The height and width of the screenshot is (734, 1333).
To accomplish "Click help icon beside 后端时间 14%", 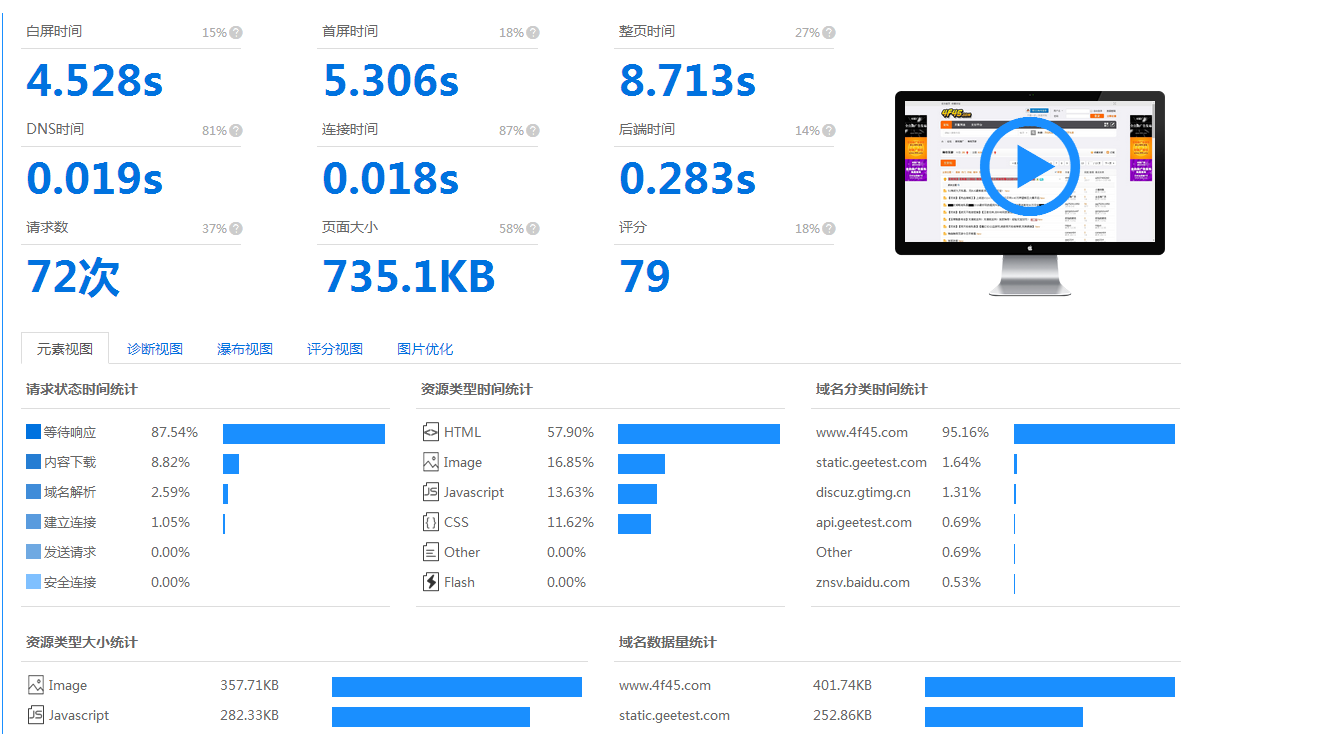I will [829, 131].
